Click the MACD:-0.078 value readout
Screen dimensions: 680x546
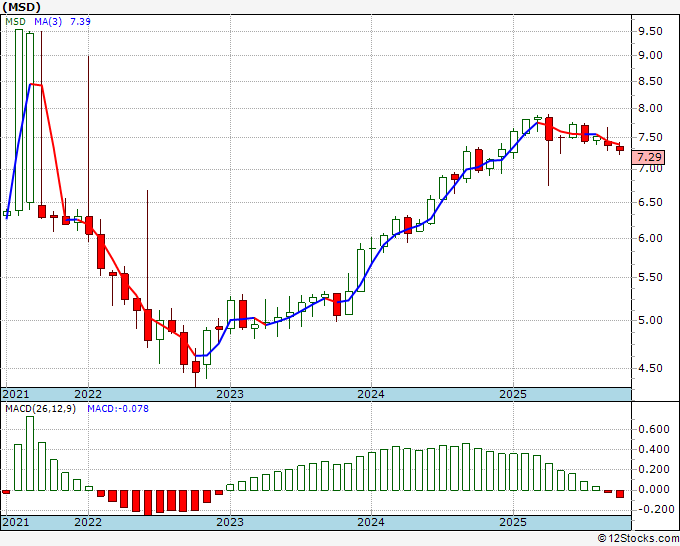118,409
